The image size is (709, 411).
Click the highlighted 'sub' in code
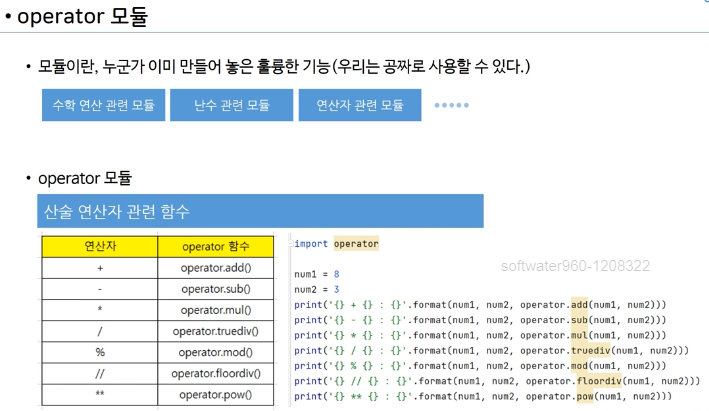pos(579,320)
